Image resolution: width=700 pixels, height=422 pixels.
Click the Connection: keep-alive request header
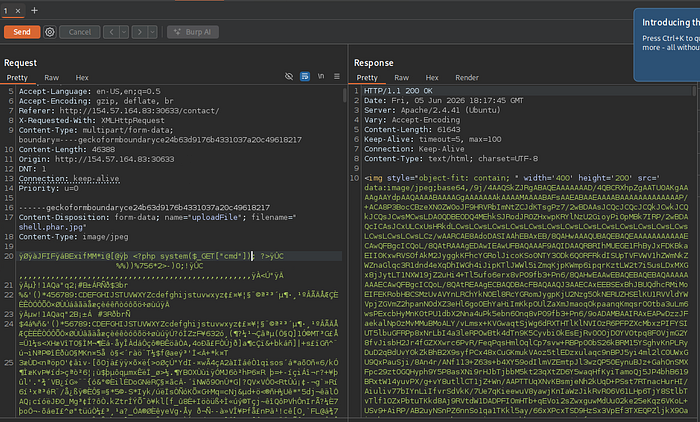click(69, 179)
